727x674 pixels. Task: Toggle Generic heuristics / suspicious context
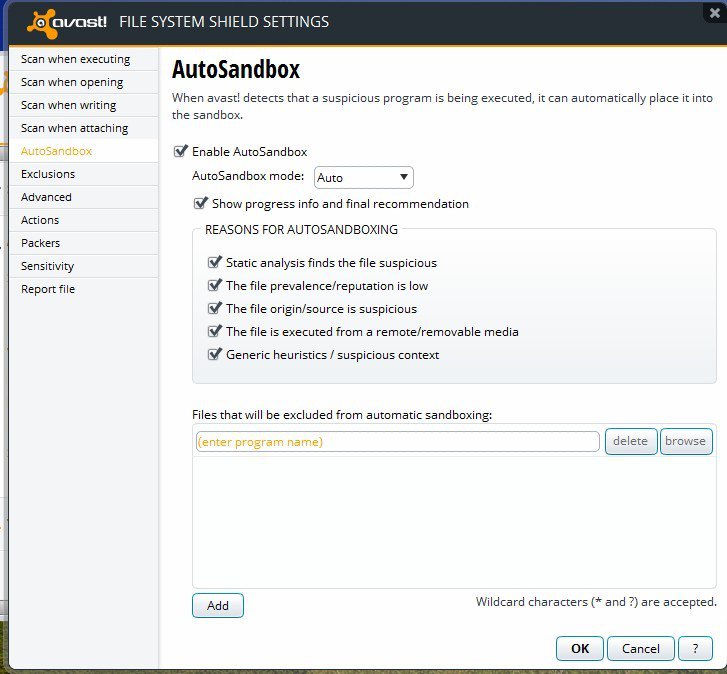(215, 354)
